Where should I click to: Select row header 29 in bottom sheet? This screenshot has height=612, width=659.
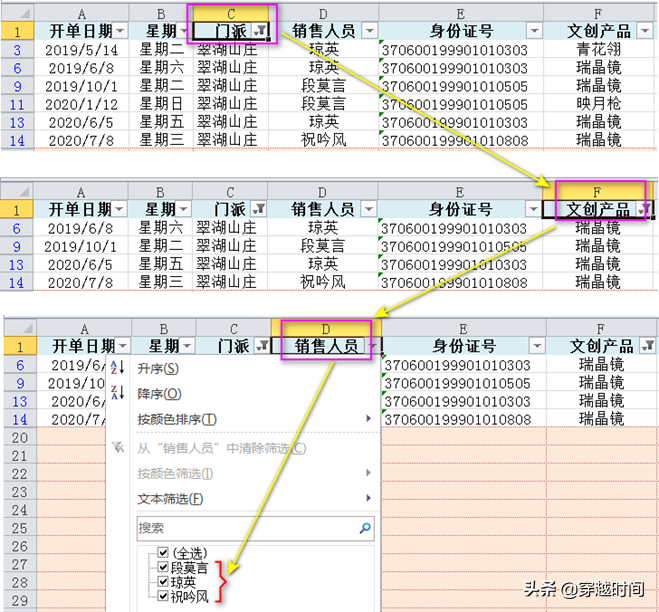click(20, 600)
